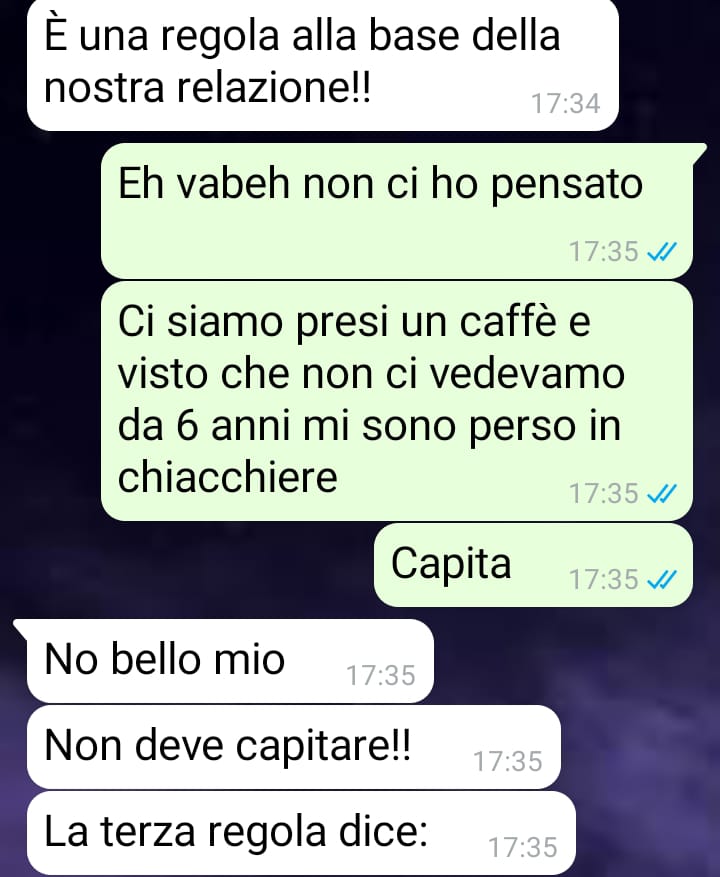Viewport: 720px width, 877px height.
Task: Tap the double-check icon next to 'Capita'
Action: tap(662, 579)
